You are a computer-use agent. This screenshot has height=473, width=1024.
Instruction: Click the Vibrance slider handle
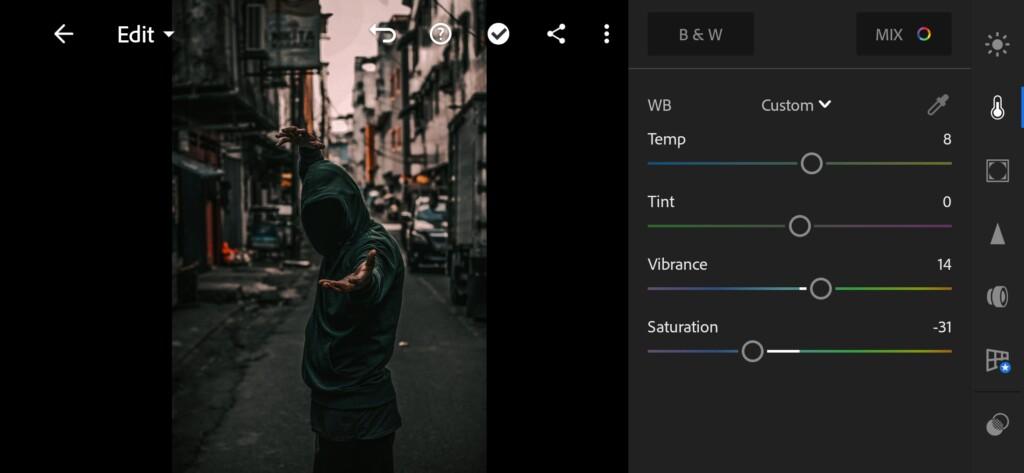(821, 289)
